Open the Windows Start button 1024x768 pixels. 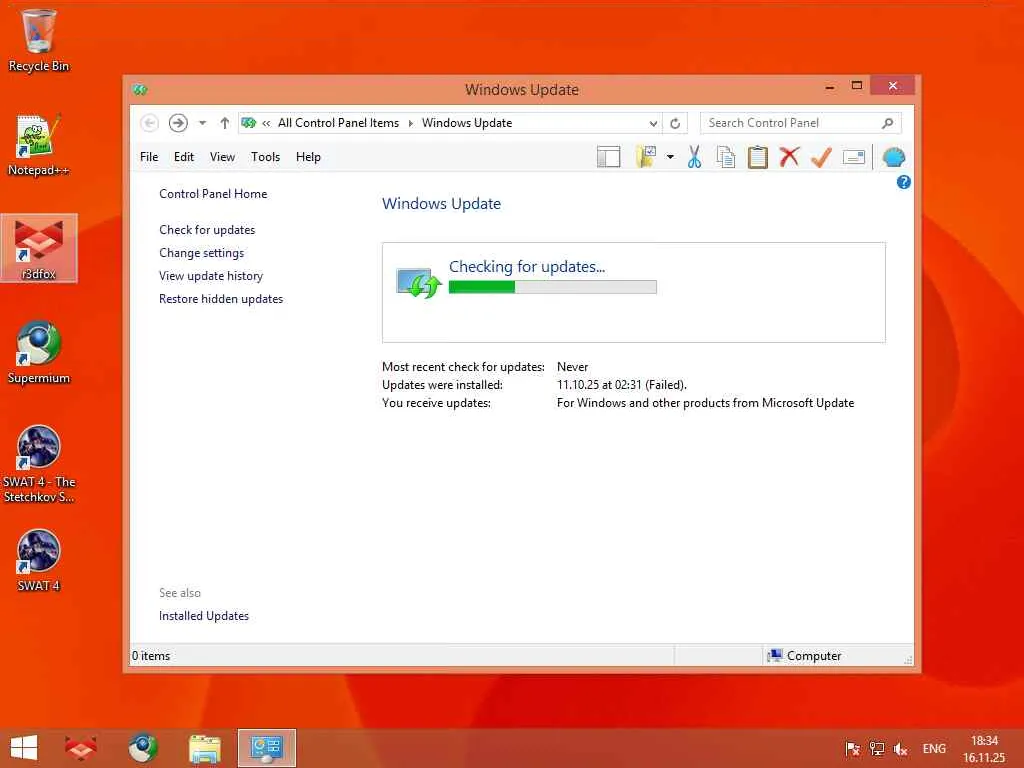click(24, 748)
